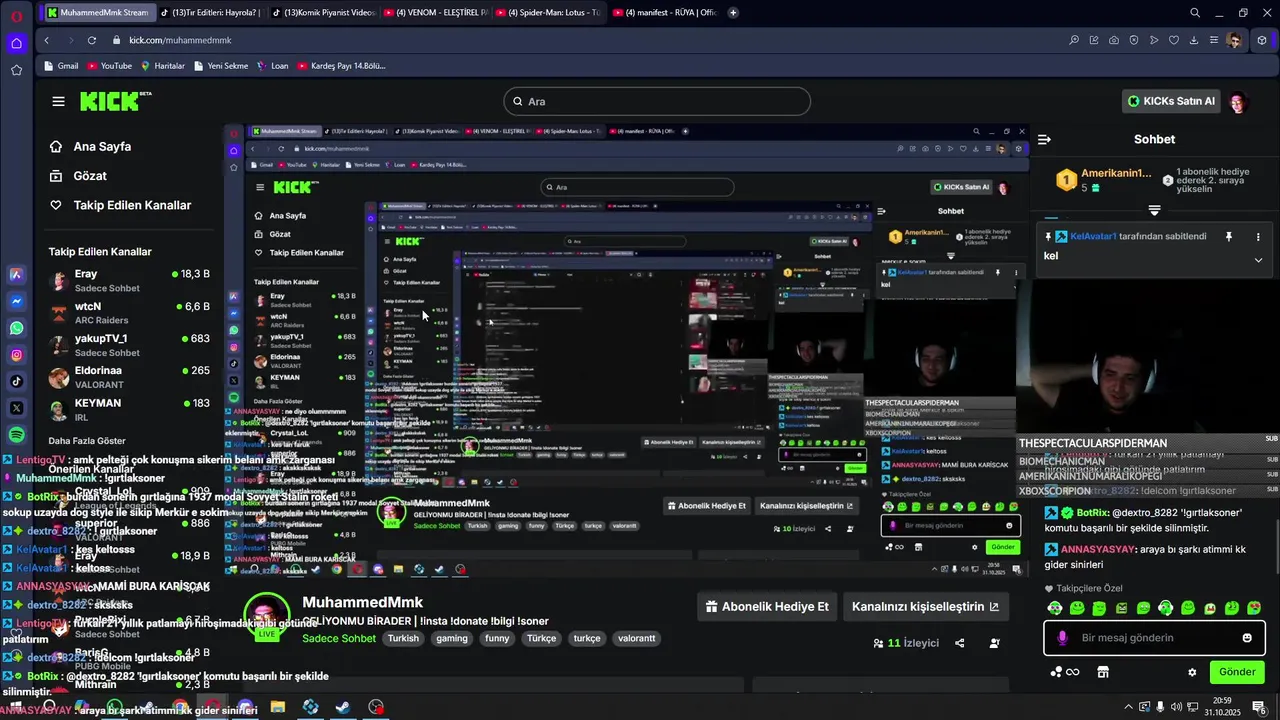Reload the page
Screen dimensions: 1280x720
click(92, 40)
